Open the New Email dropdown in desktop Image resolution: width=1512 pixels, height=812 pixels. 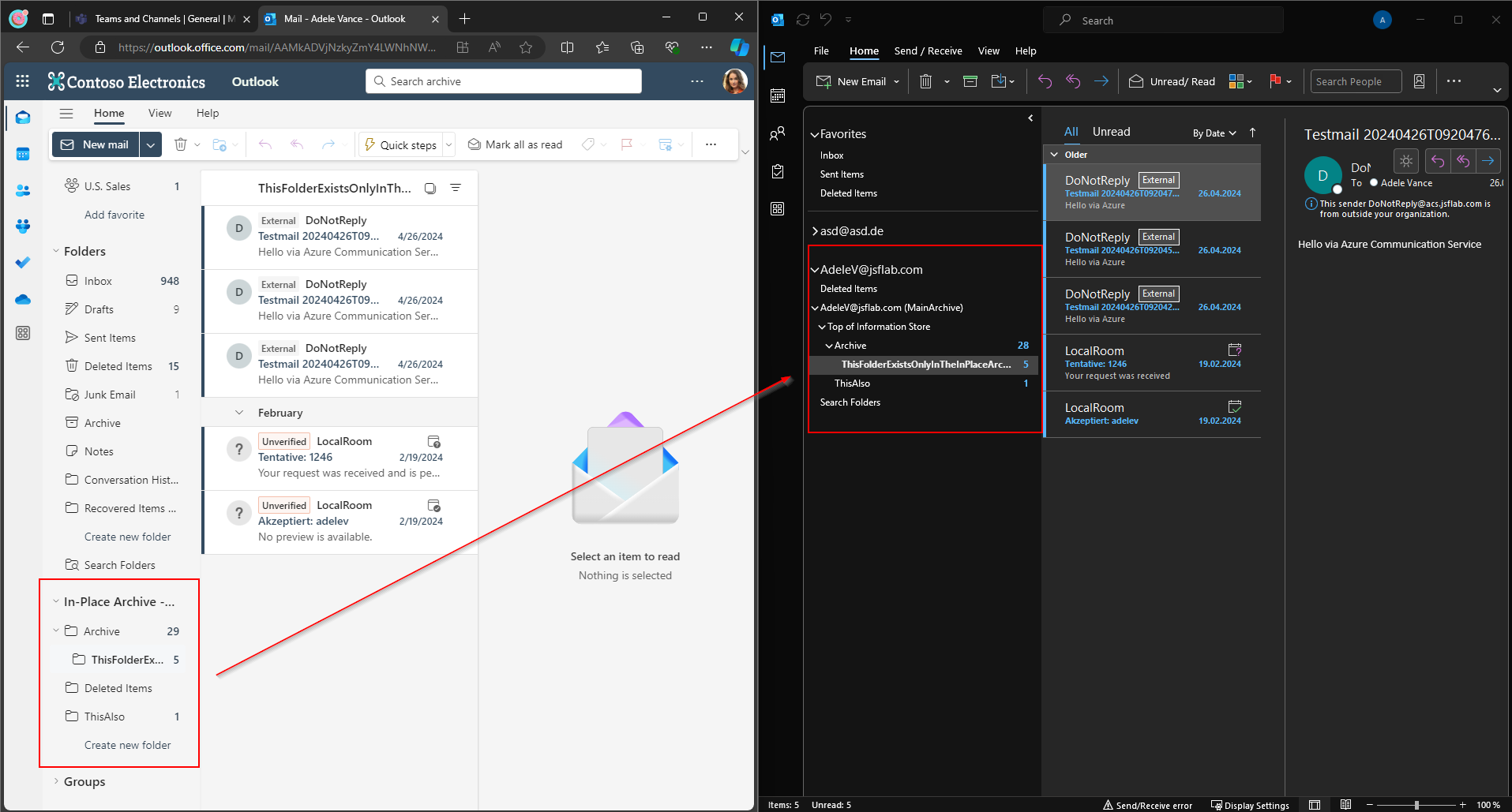[x=896, y=81]
